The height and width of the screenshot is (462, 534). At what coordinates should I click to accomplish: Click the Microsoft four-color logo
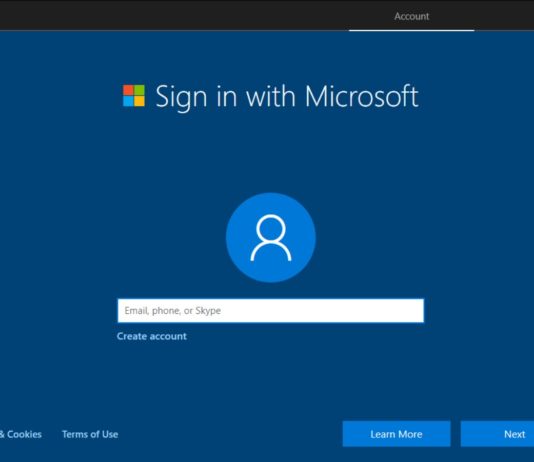(134, 96)
